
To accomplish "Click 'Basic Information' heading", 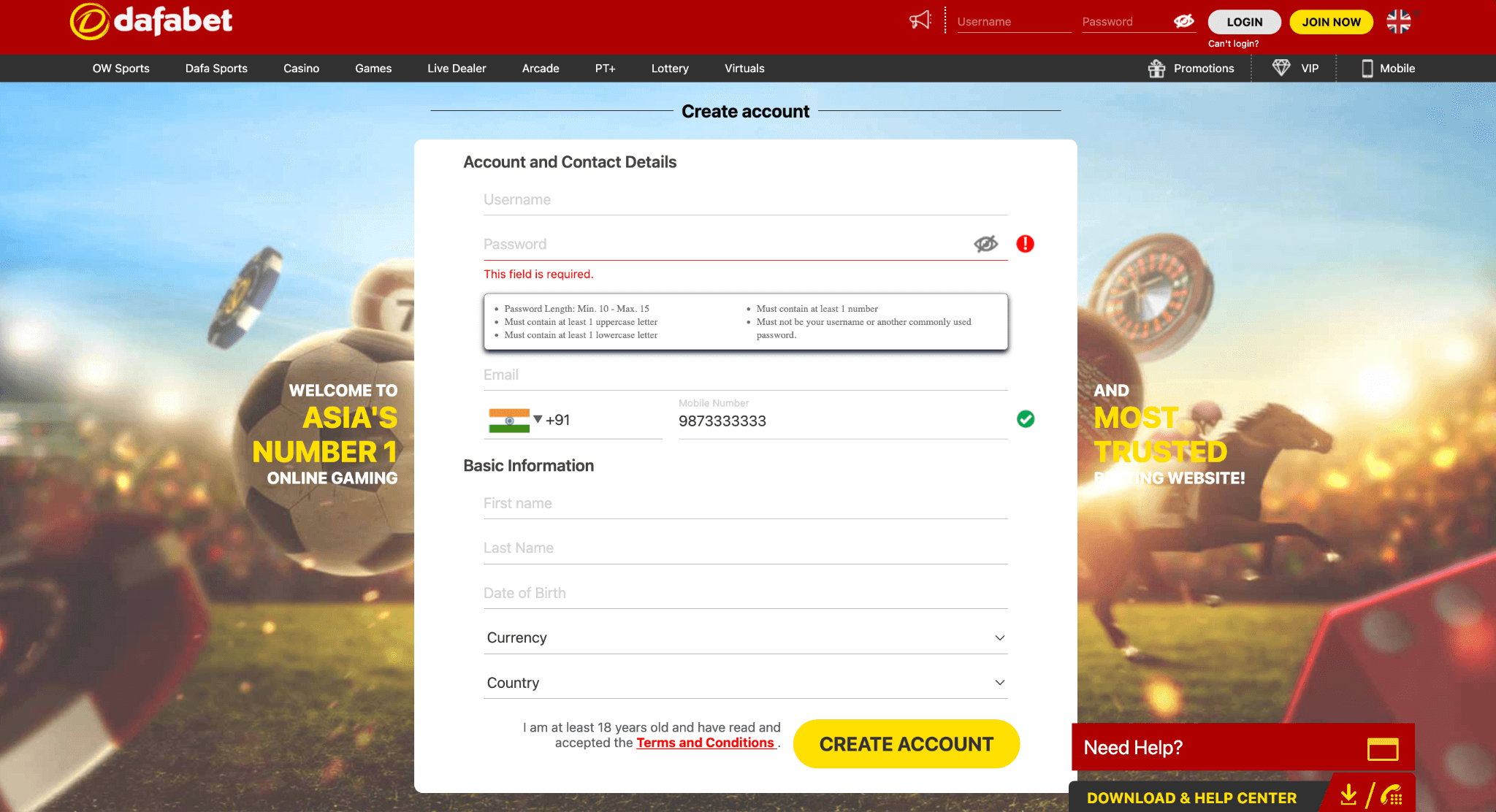I will tap(528, 466).
